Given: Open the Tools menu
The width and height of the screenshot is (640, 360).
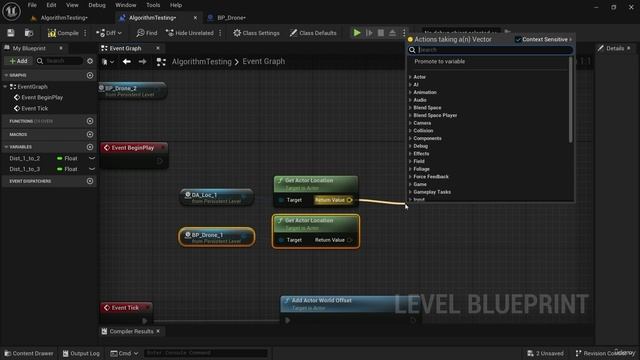Looking at the screenshot, I should pyautogui.click(x=153, y=5).
